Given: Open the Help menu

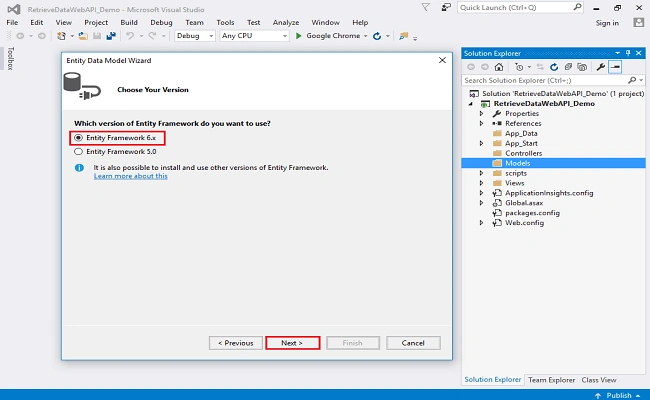Looking at the screenshot, I should [360, 22].
